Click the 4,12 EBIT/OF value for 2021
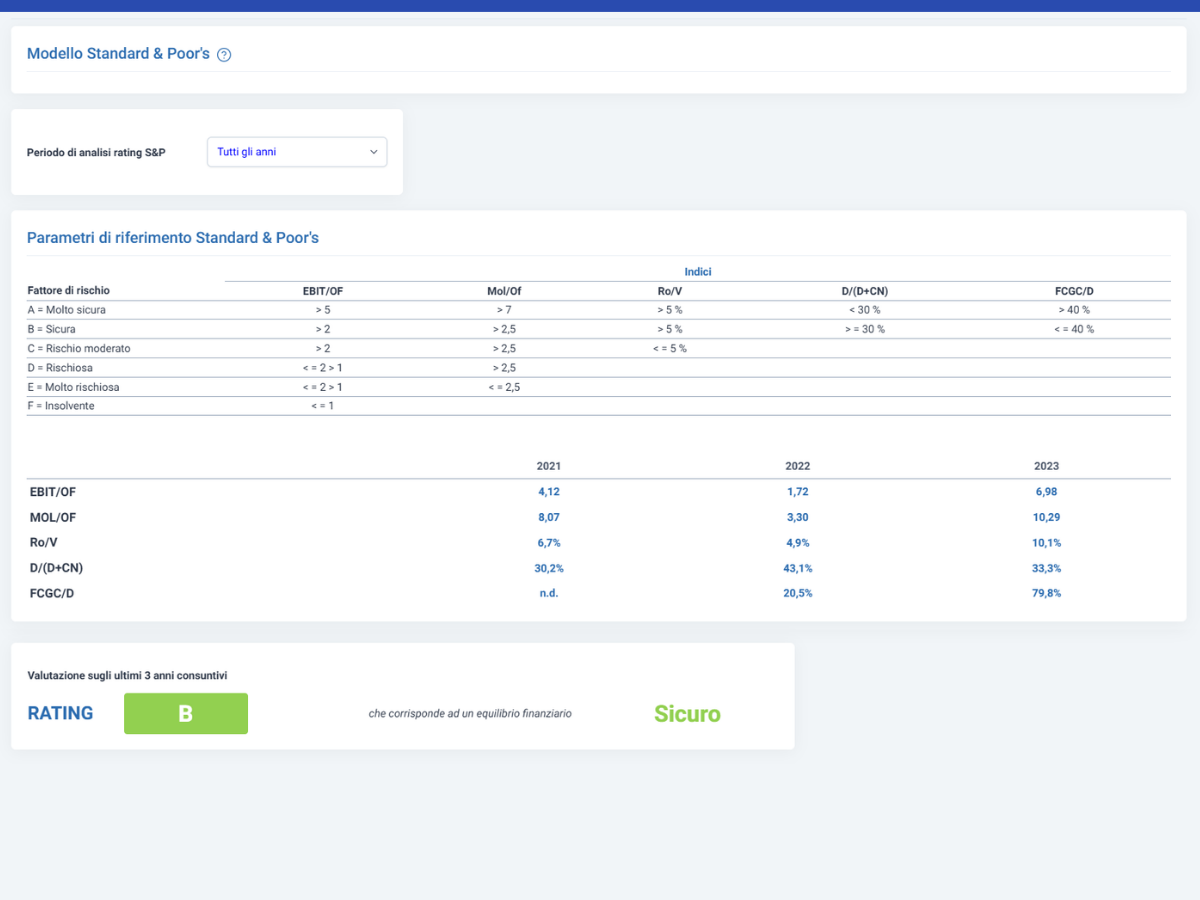 [549, 492]
